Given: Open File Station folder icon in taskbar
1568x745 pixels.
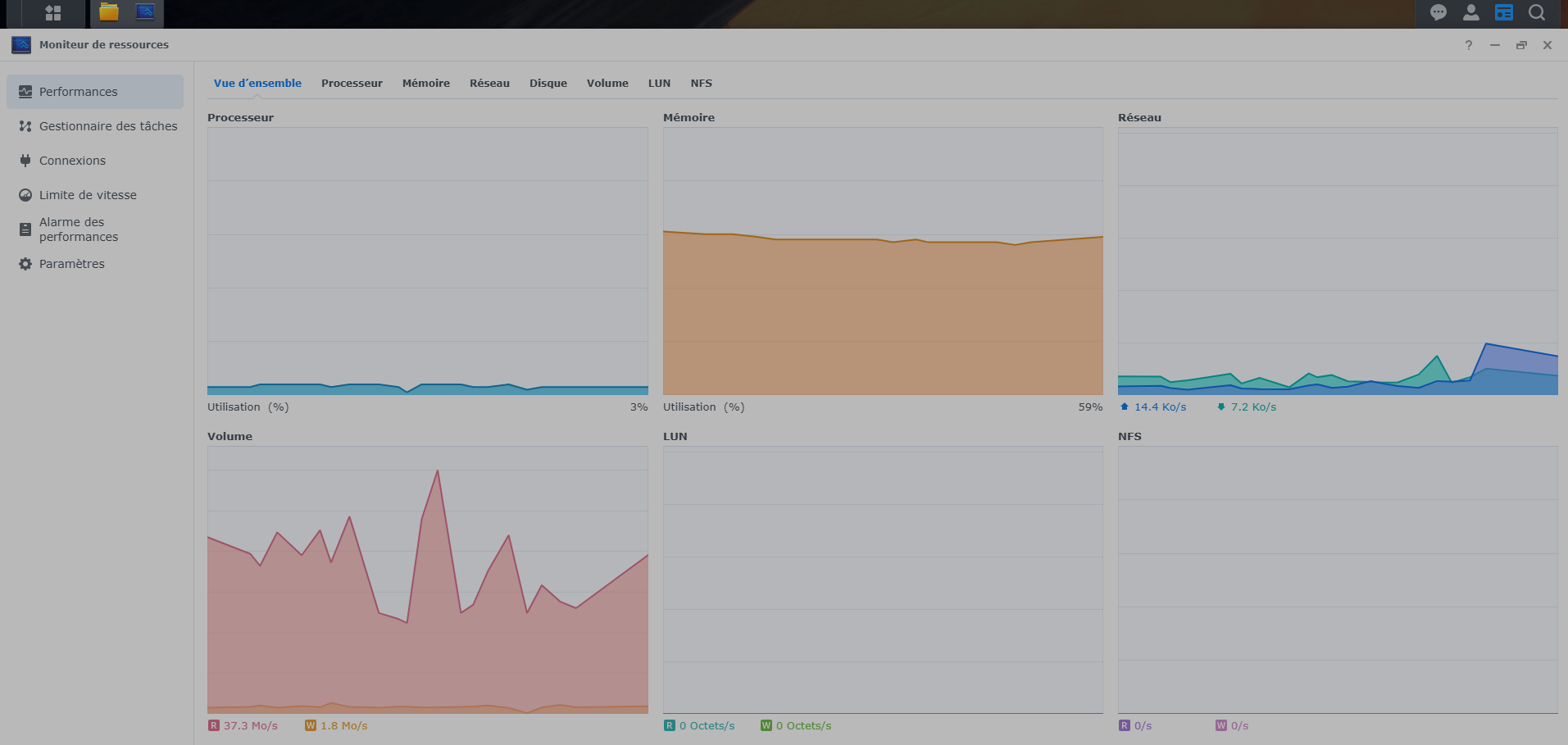Looking at the screenshot, I should 109,12.
